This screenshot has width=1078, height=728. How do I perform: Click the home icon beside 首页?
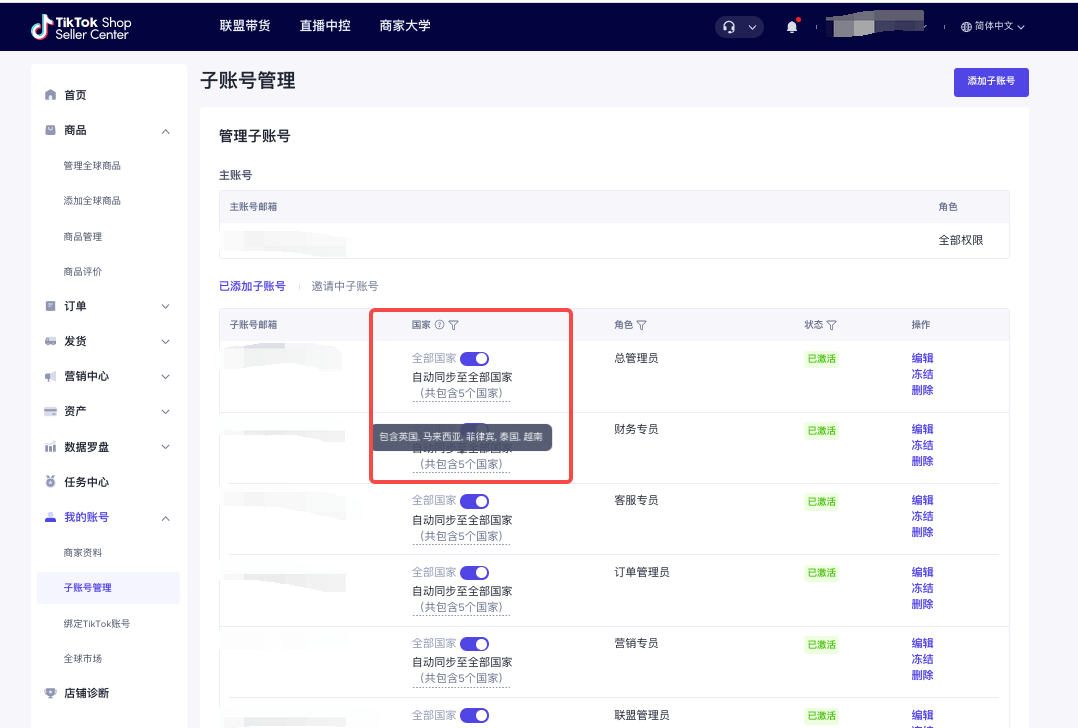click(x=50, y=95)
